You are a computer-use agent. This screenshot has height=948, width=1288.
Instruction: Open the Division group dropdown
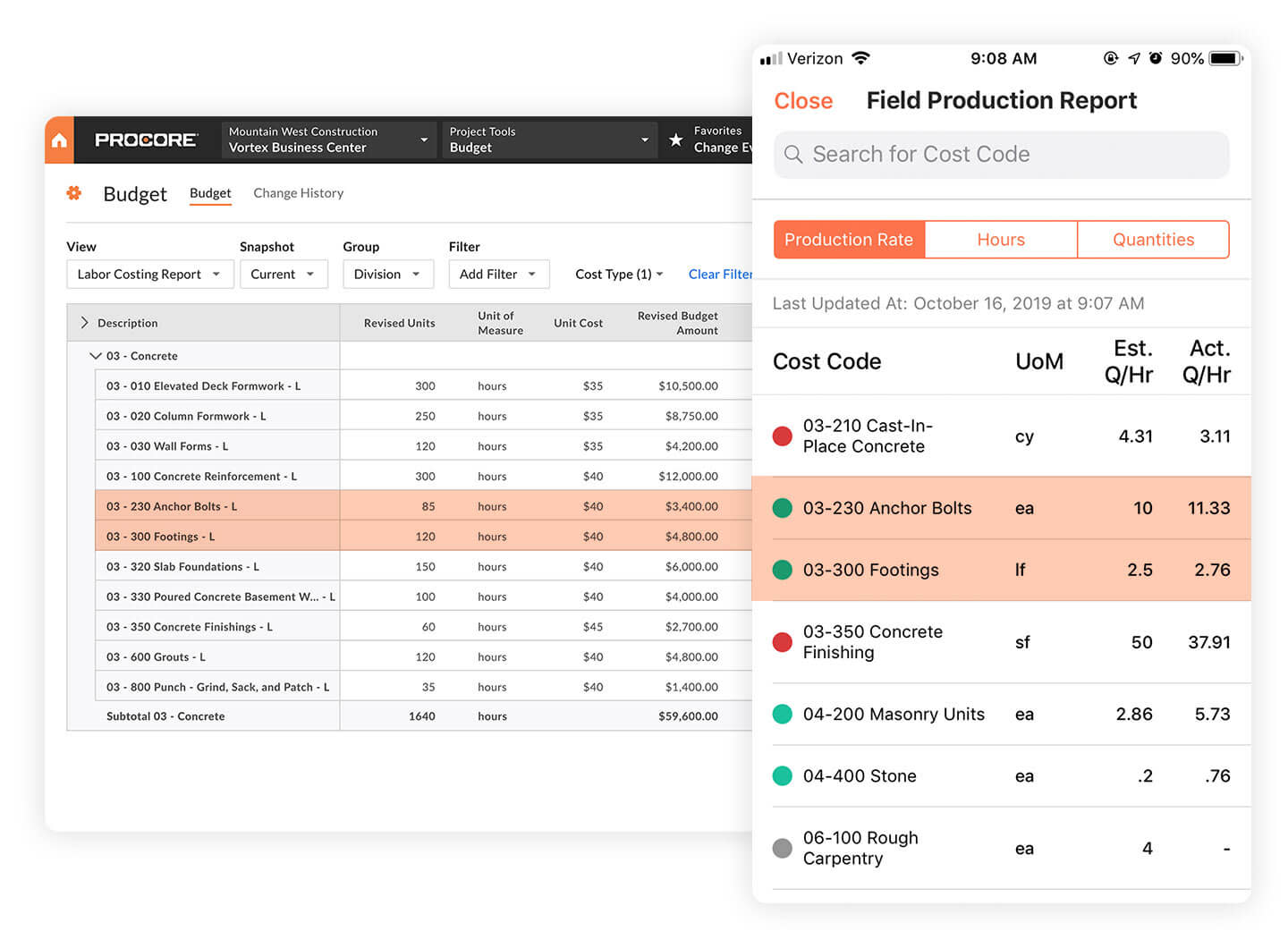point(388,275)
